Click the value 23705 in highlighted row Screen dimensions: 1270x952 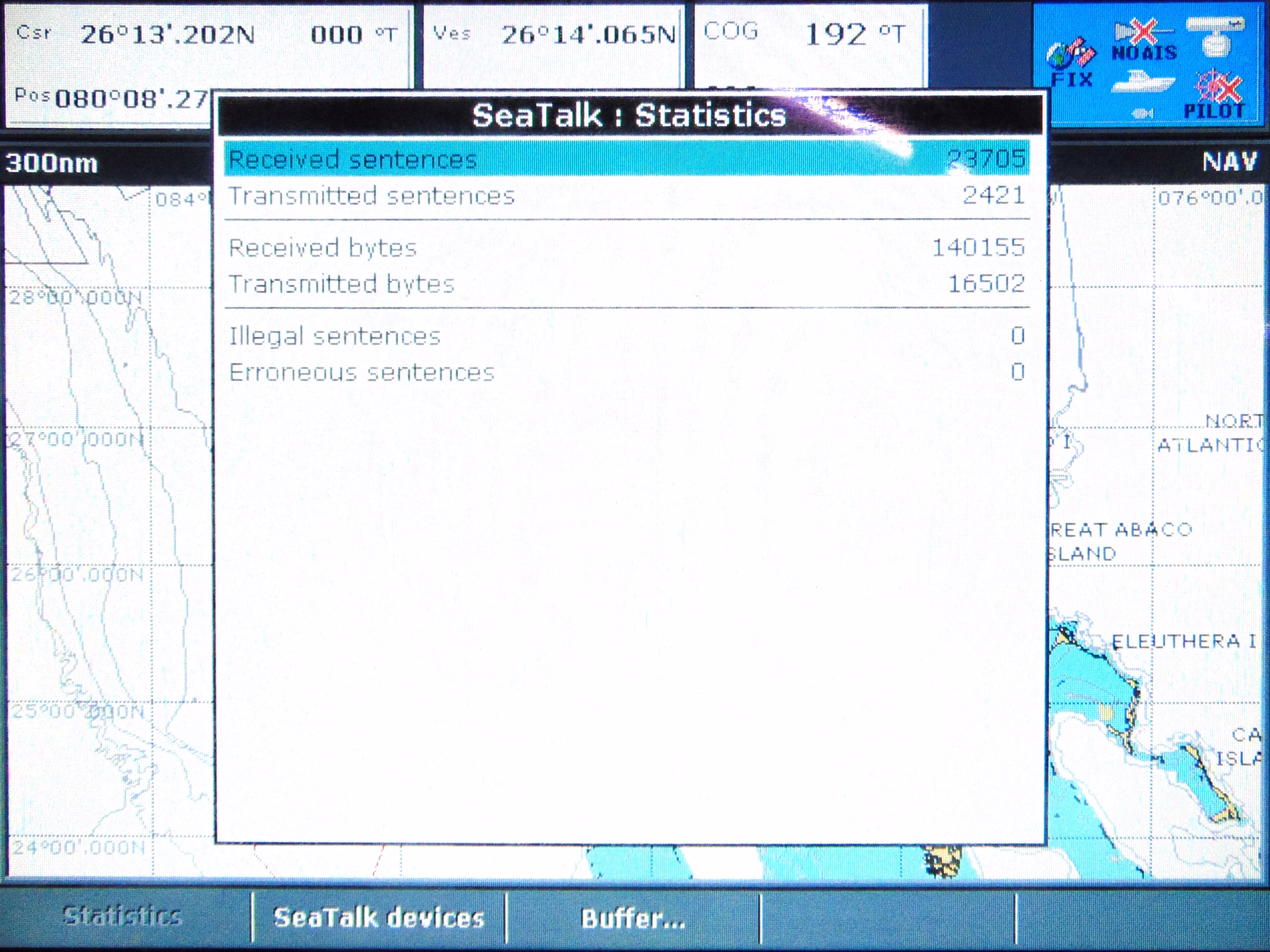coord(986,158)
